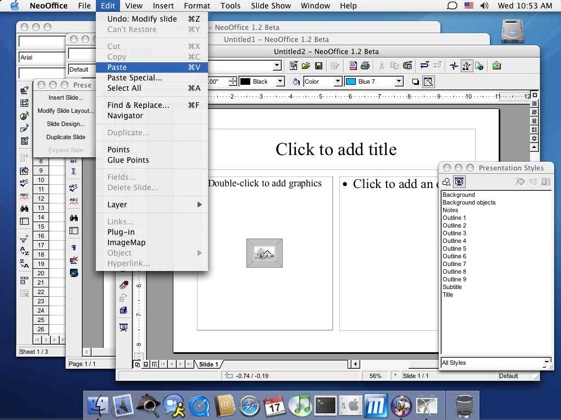
Task: Click the Open folder icon in toolbar
Action: [306, 66]
